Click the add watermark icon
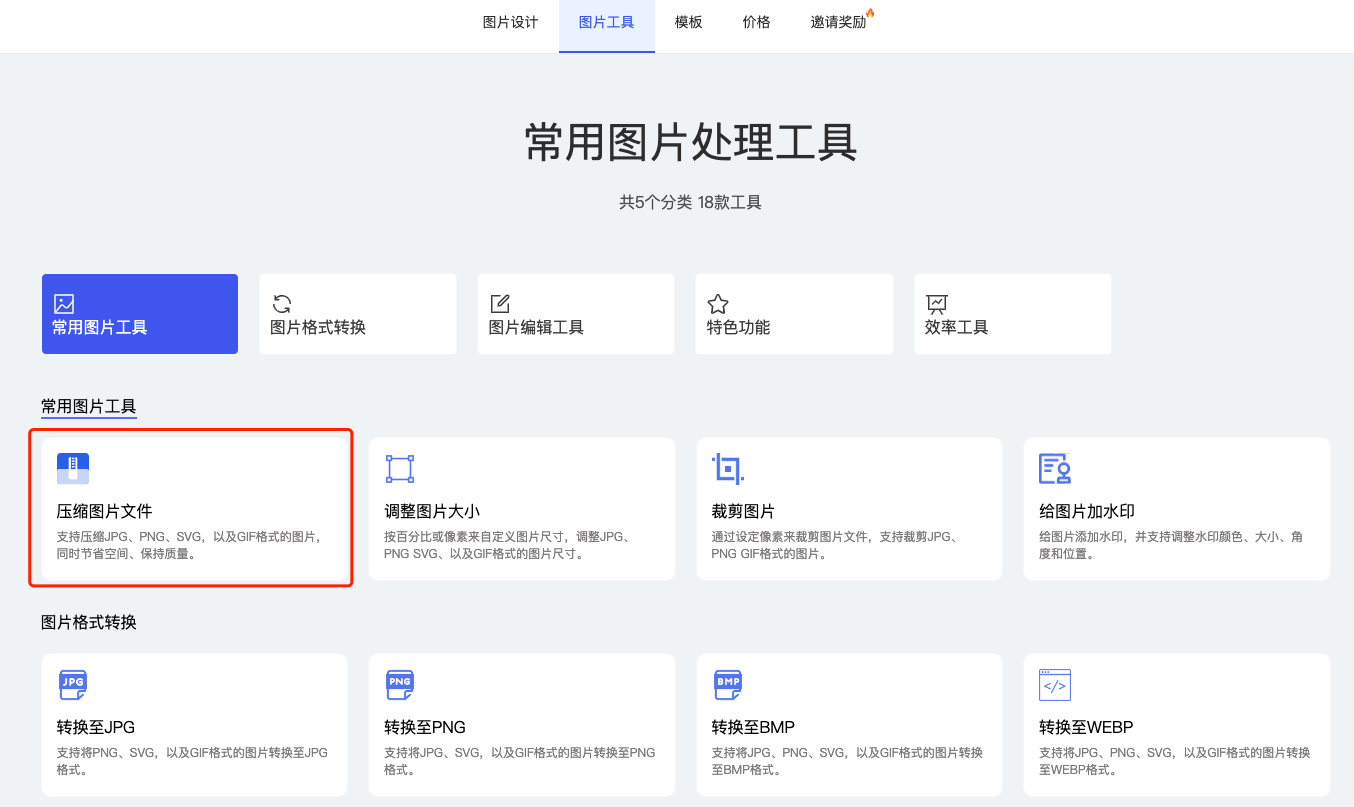 click(1055, 469)
